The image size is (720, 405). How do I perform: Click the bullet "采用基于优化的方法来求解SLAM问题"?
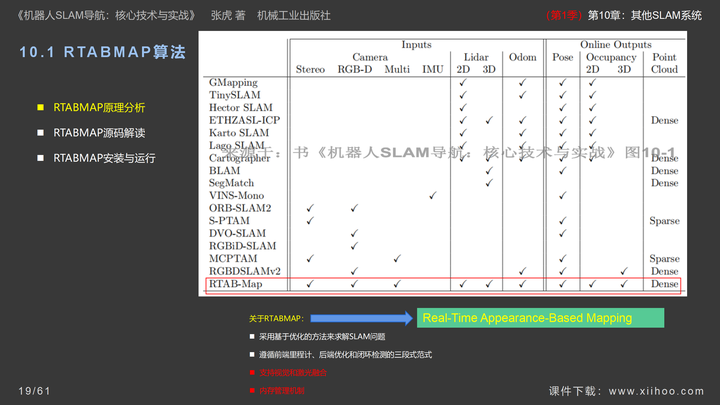pyautogui.click(x=322, y=337)
